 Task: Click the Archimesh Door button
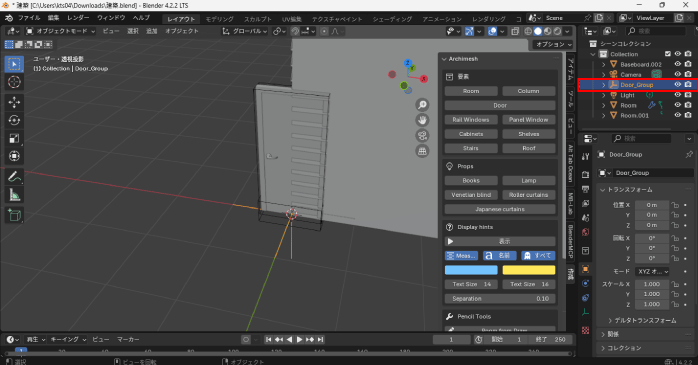pos(500,105)
